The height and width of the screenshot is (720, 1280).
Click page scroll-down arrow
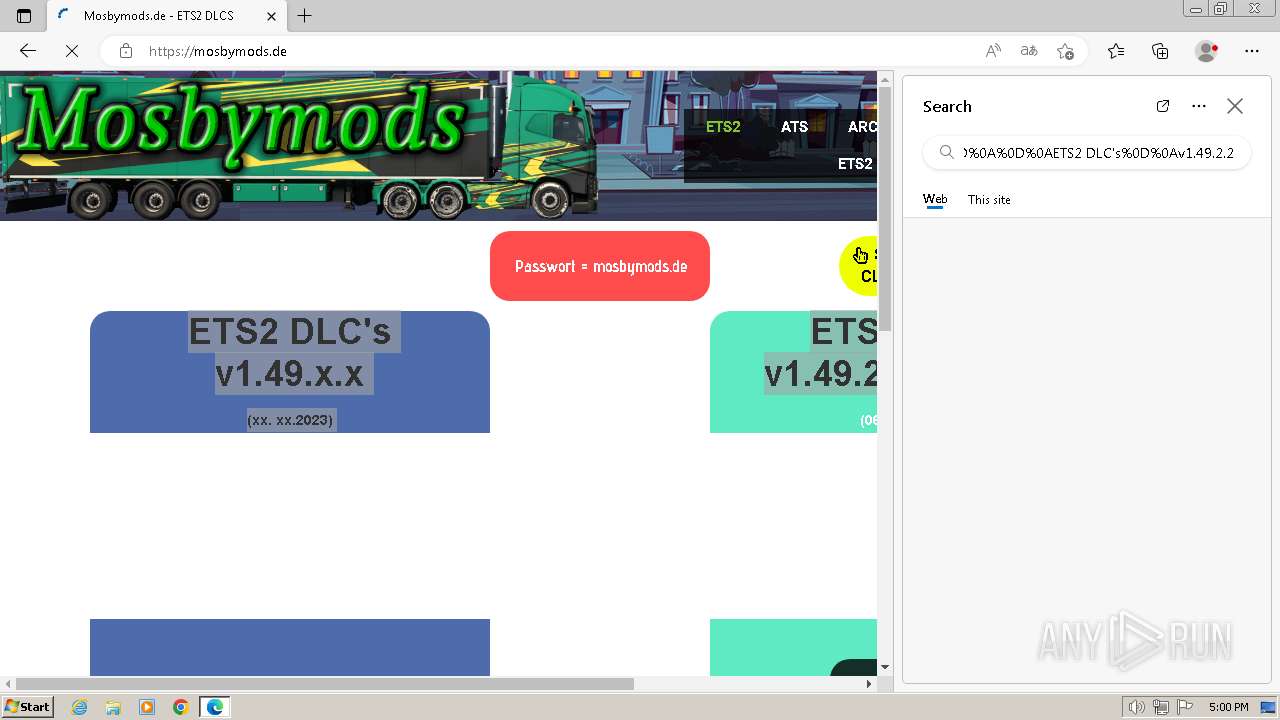(x=885, y=667)
